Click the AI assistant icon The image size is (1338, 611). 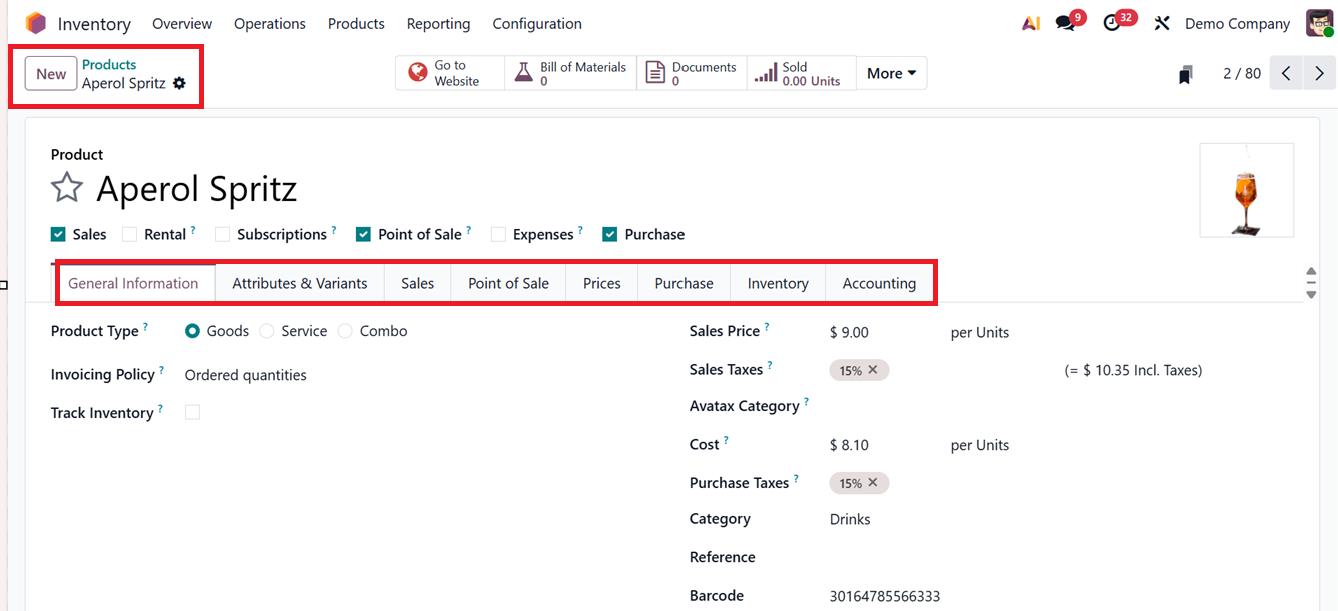pyautogui.click(x=1030, y=22)
